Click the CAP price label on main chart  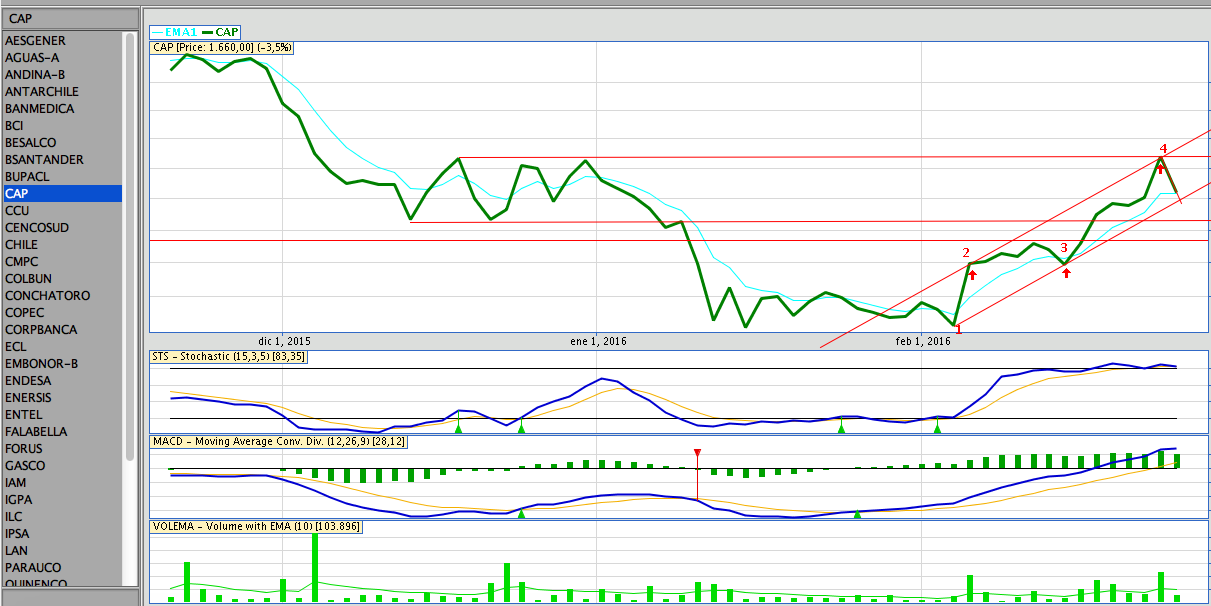(x=222, y=47)
